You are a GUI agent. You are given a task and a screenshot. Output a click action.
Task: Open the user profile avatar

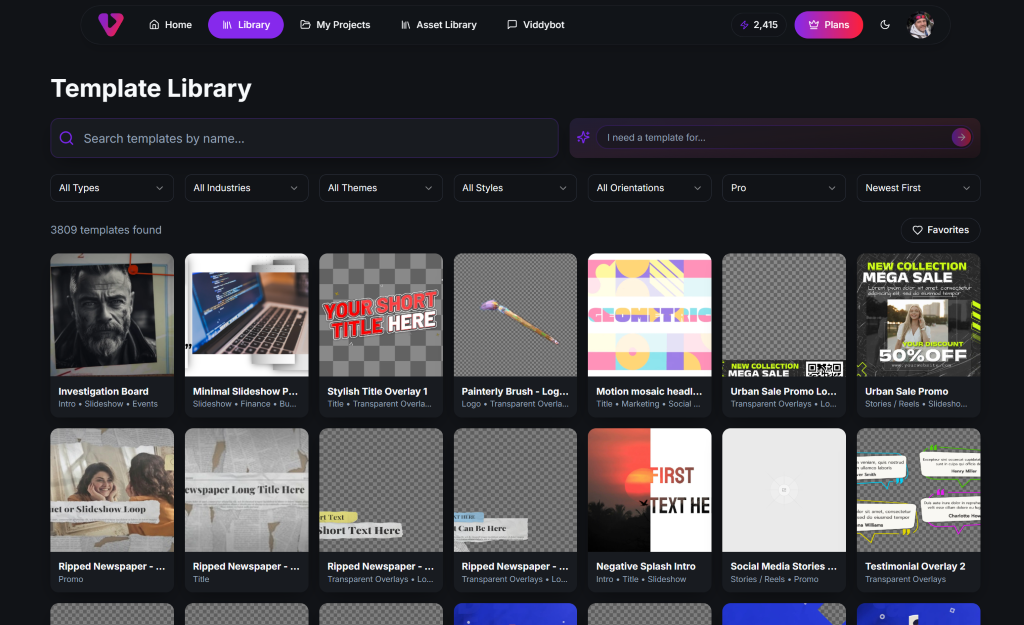point(920,25)
